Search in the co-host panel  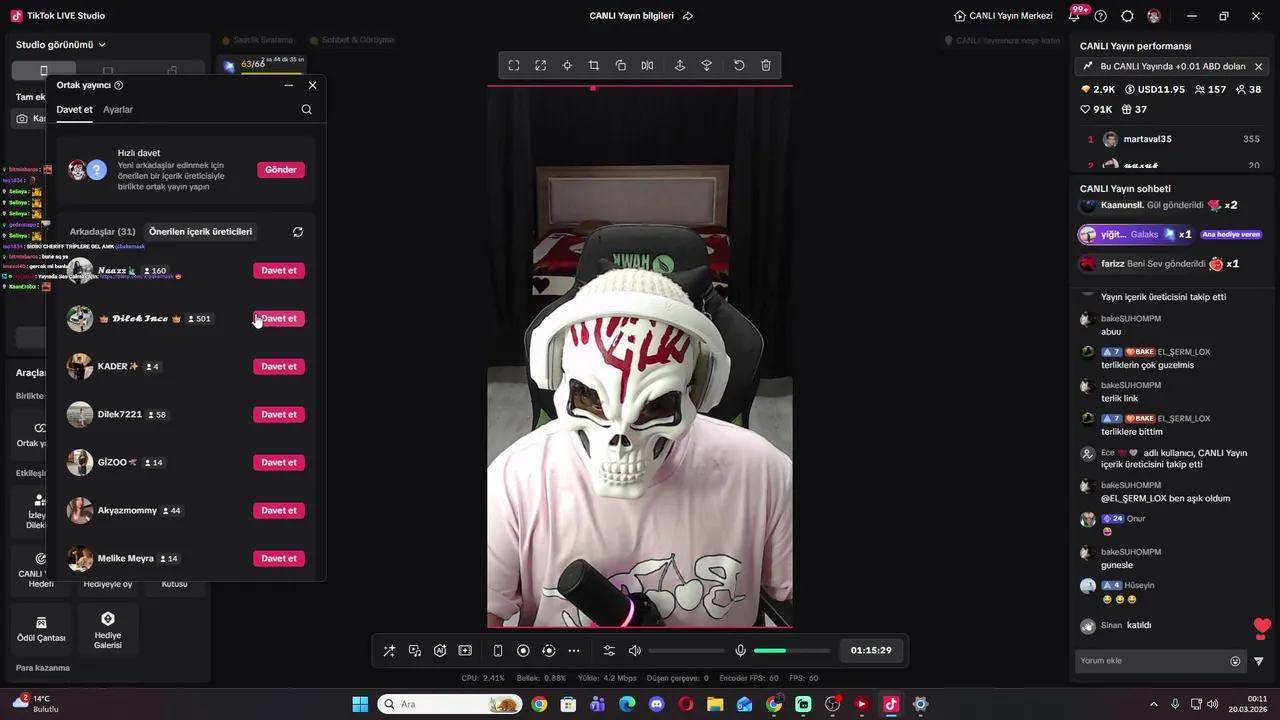coord(307,110)
